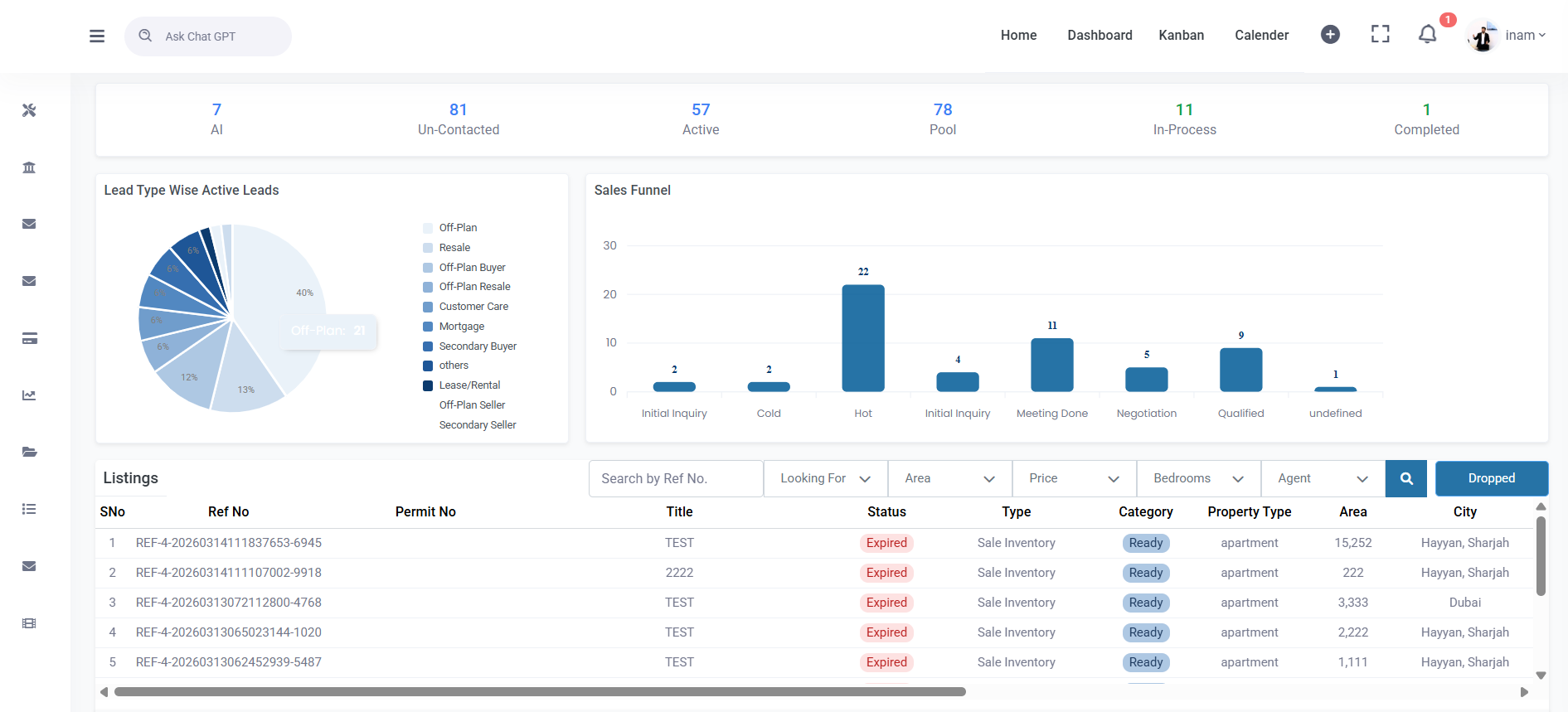Open the hamburger sidebar menu
The width and height of the screenshot is (1568, 712).
(x=97, y=36)
